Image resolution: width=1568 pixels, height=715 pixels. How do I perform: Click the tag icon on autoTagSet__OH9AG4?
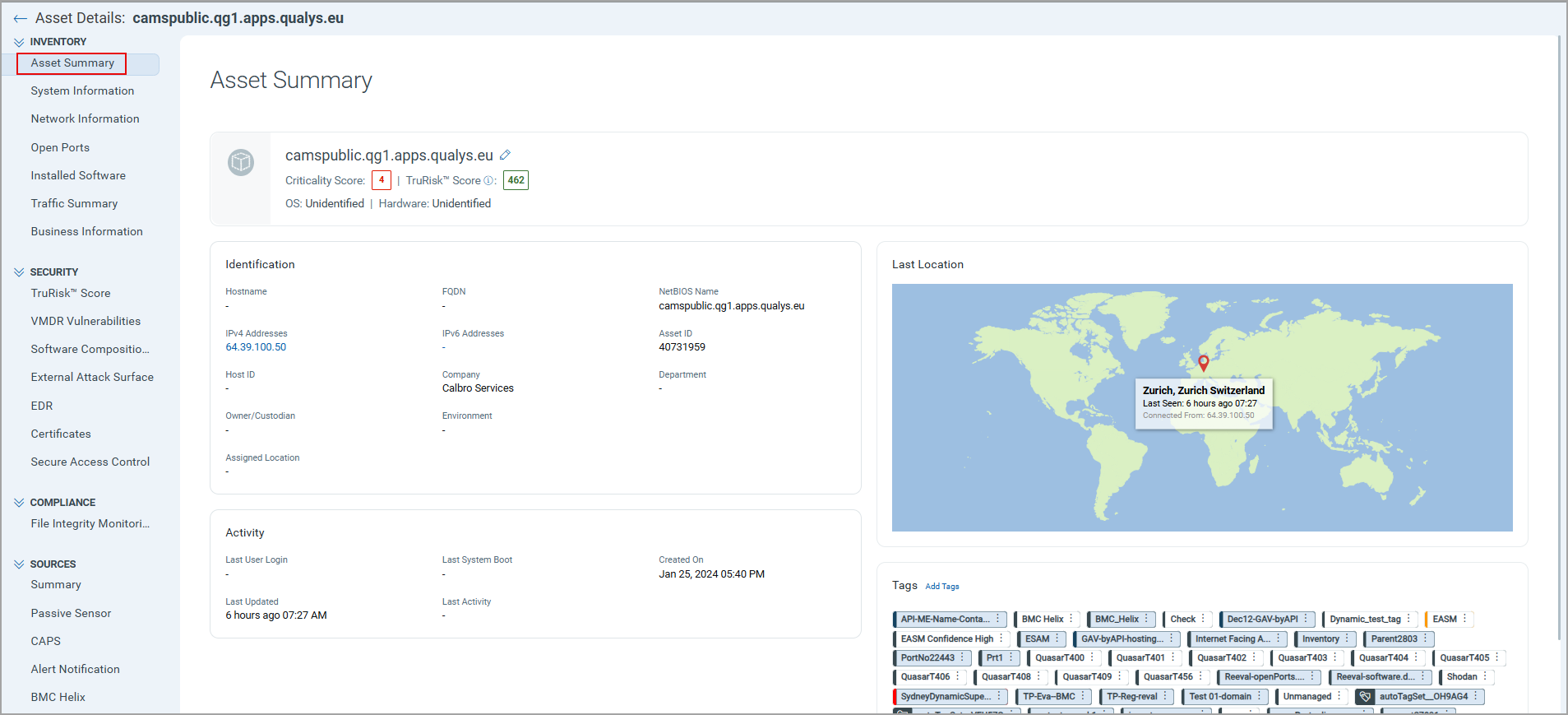(1365, 697)
